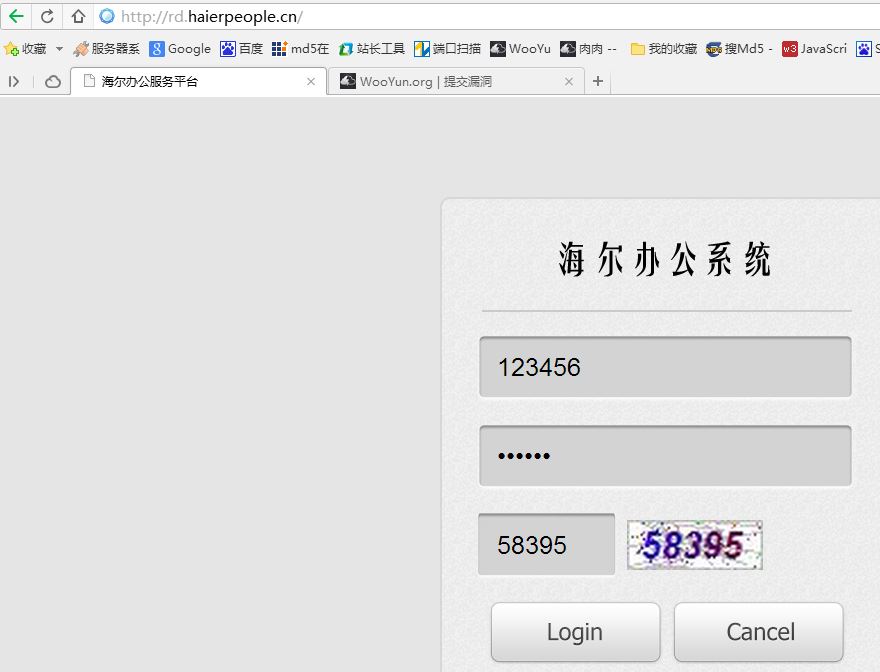This screenshot has height=672, width=880.
Task: Open the 服务器系 bookmark
Action: click(x=106, y=49)
